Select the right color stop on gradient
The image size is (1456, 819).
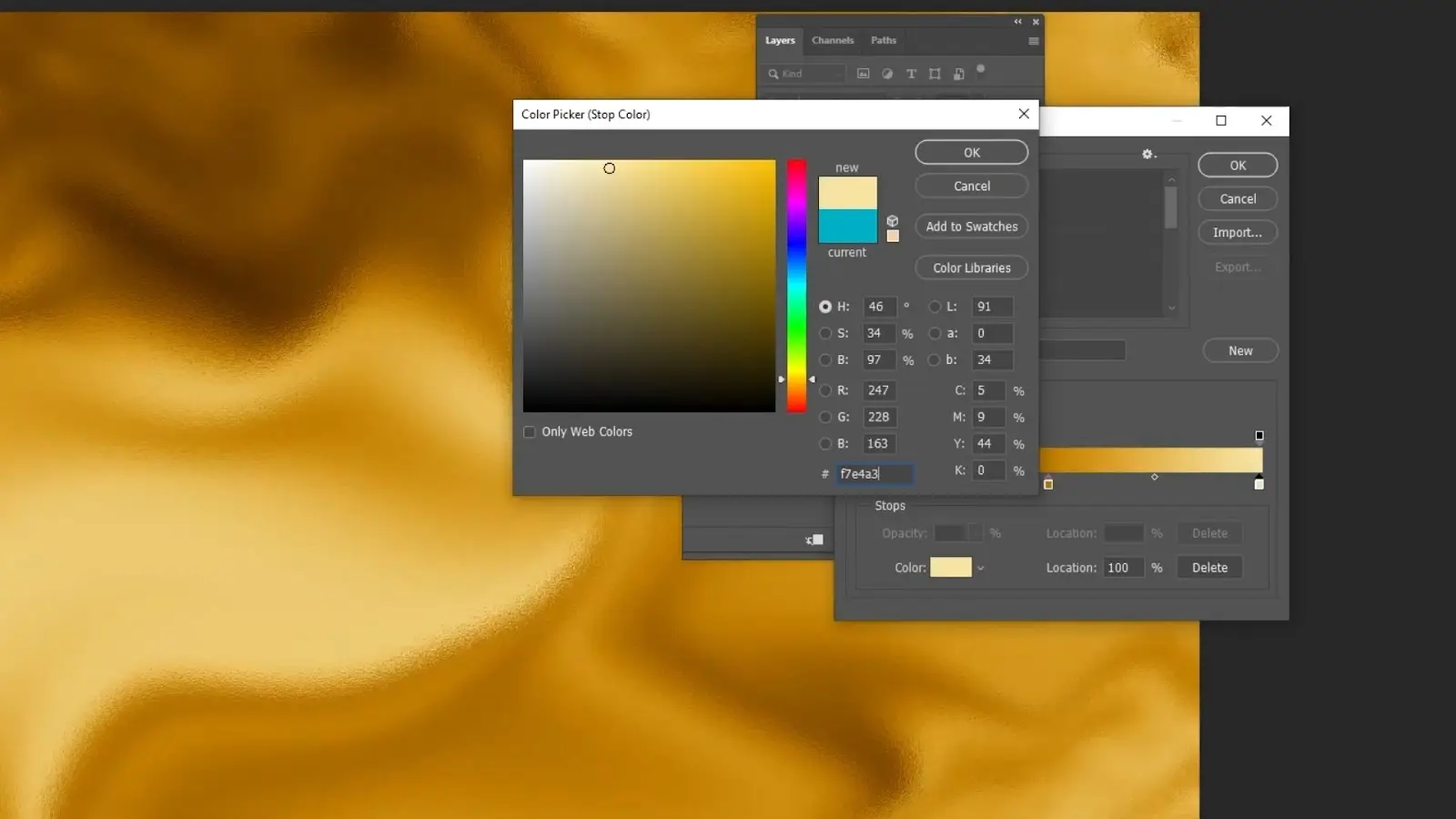pyautogui.click(x=1259, y=483)
